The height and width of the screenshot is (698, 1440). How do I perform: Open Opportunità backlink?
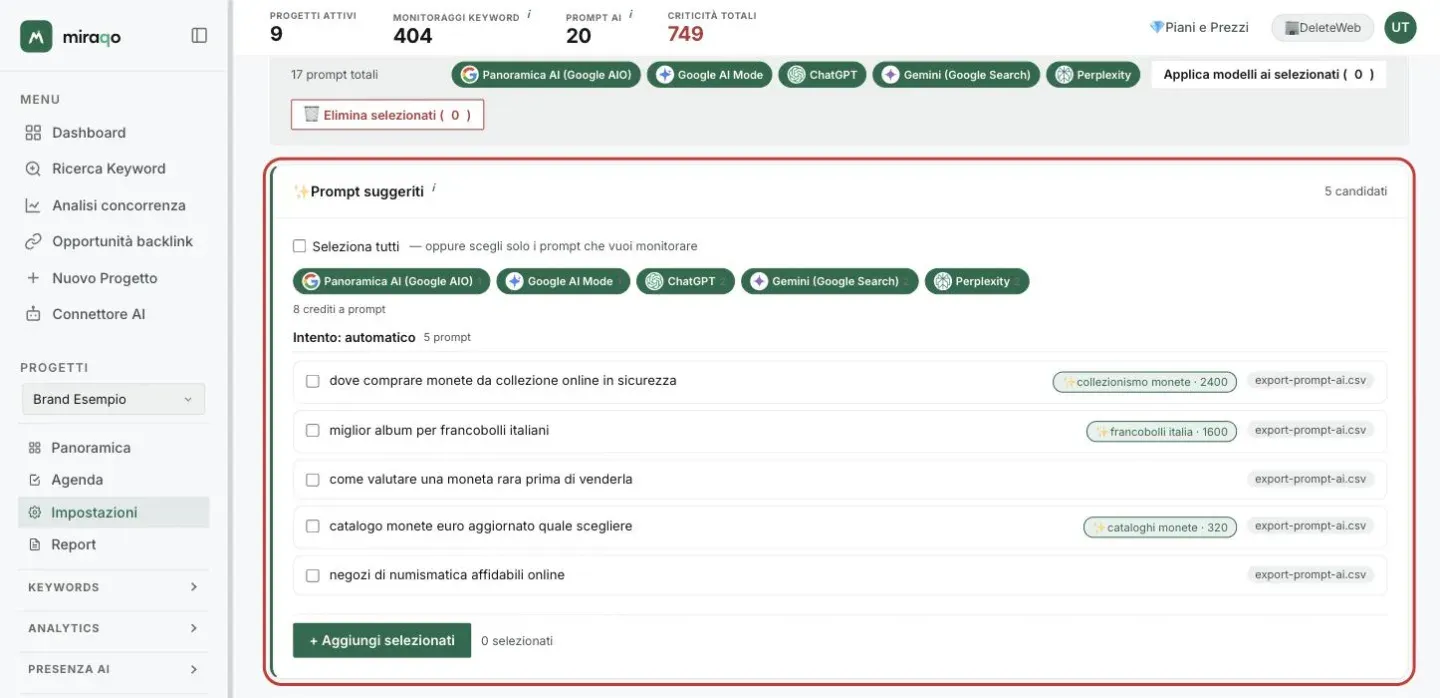pos(109,241)
